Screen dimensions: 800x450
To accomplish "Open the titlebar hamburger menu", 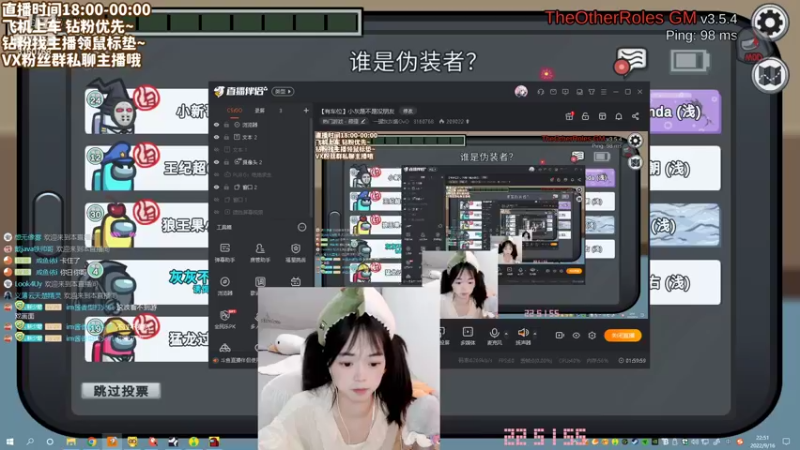I will point(604,92).
